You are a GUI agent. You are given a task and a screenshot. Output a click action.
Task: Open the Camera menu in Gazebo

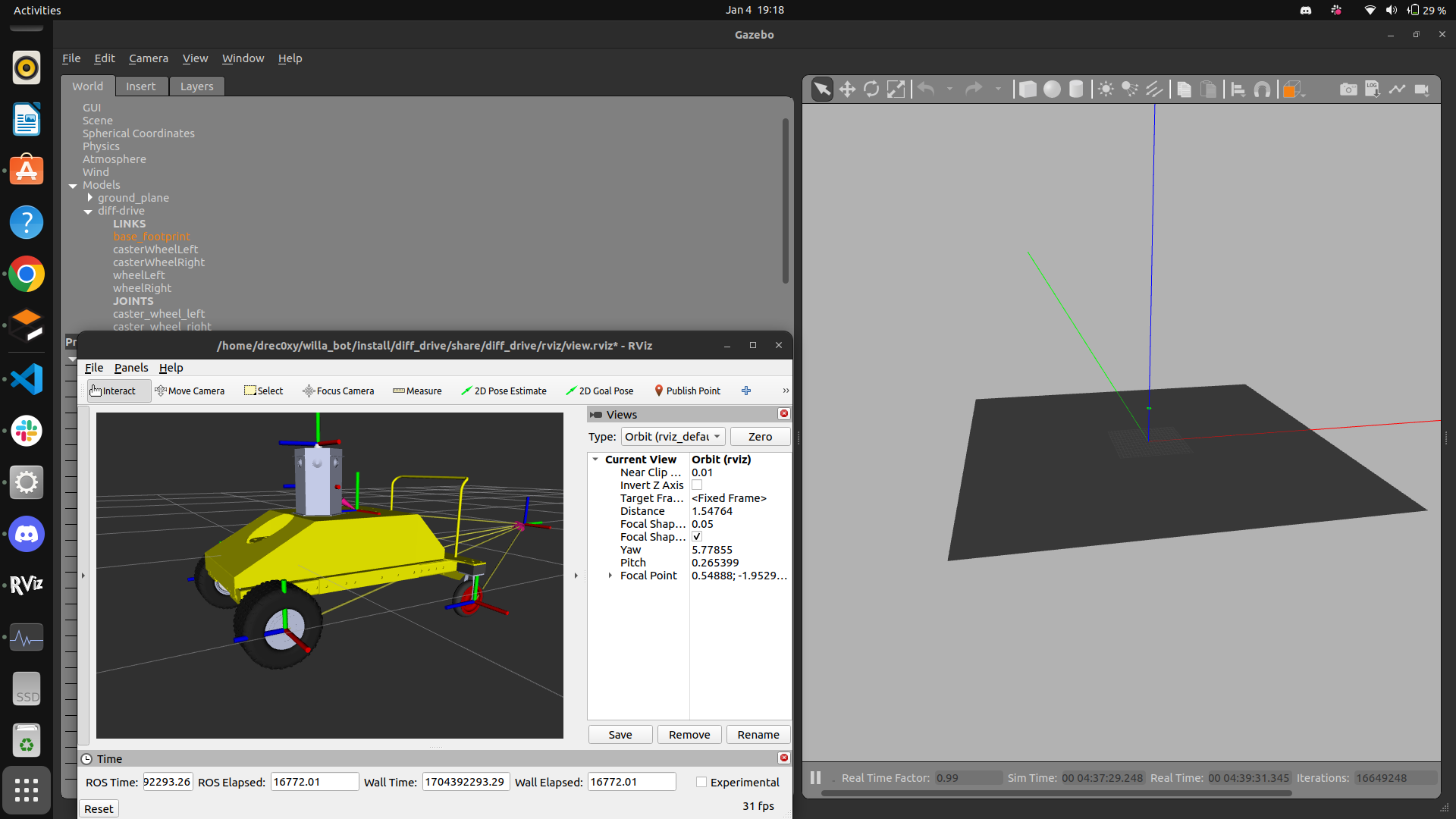coord(147,58)
